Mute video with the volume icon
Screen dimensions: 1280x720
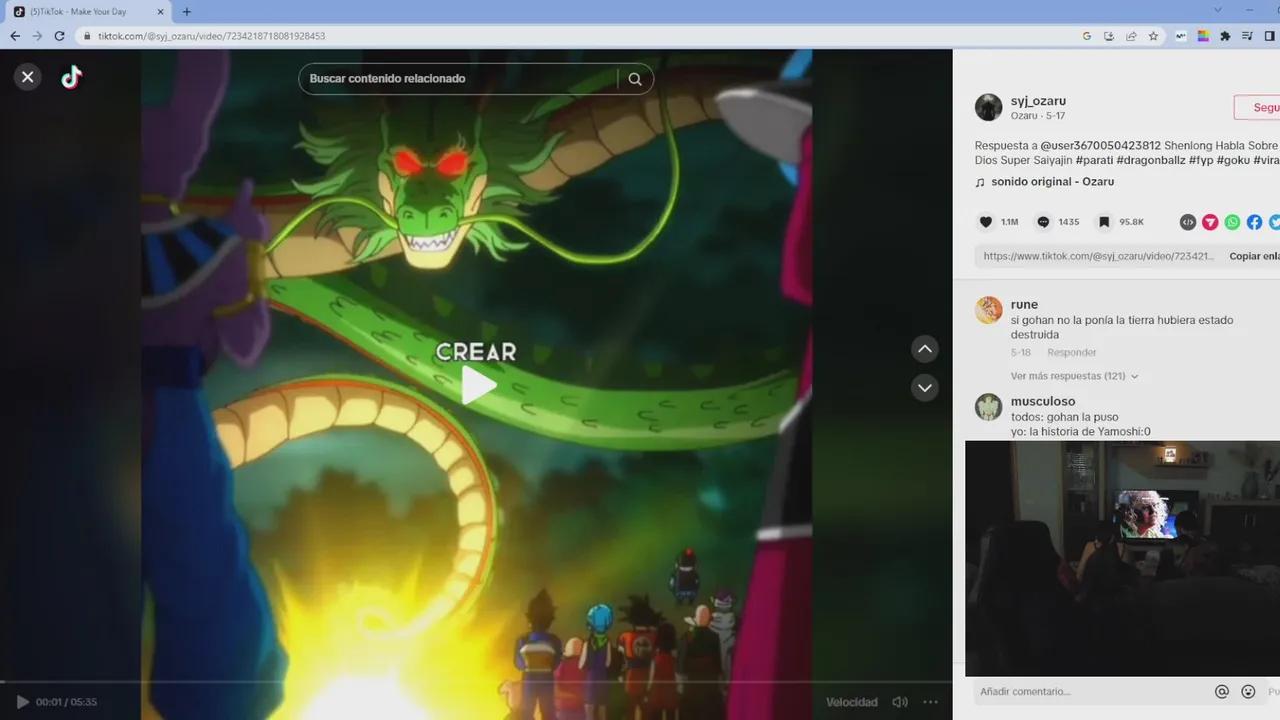point(900,702)
